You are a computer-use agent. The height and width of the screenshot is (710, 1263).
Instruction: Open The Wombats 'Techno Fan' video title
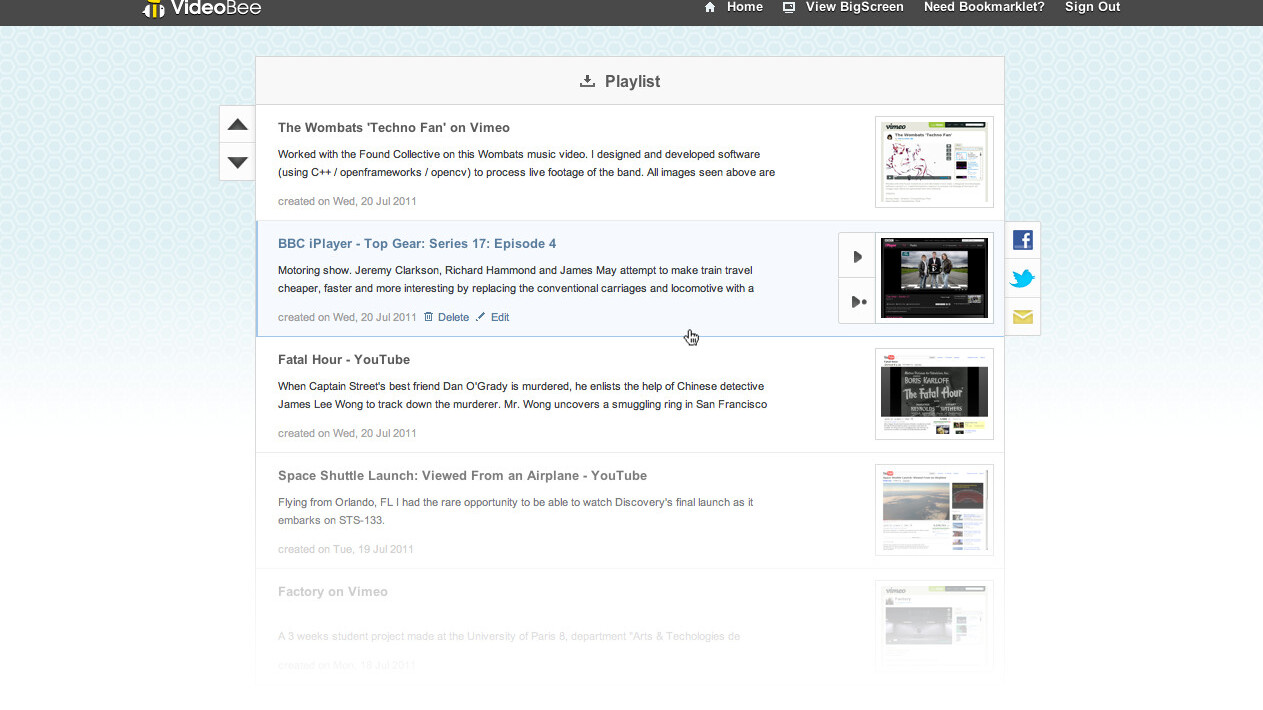393,127
